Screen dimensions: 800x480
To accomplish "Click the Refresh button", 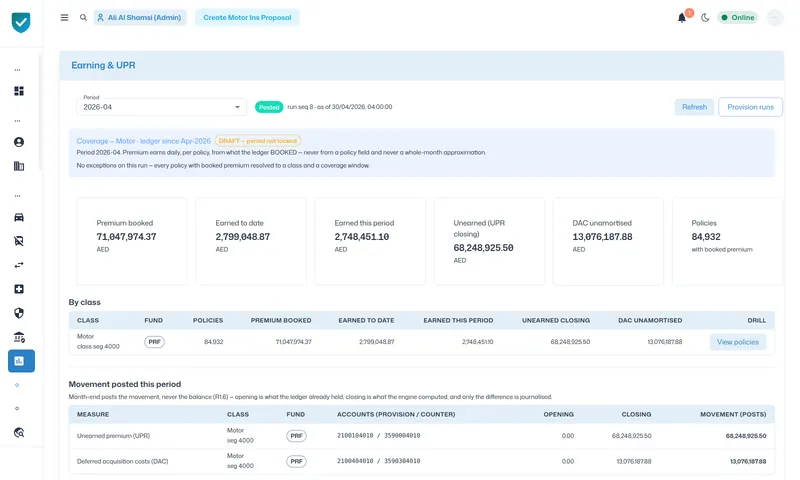I will pyautogui.click(x=694, y=107).
